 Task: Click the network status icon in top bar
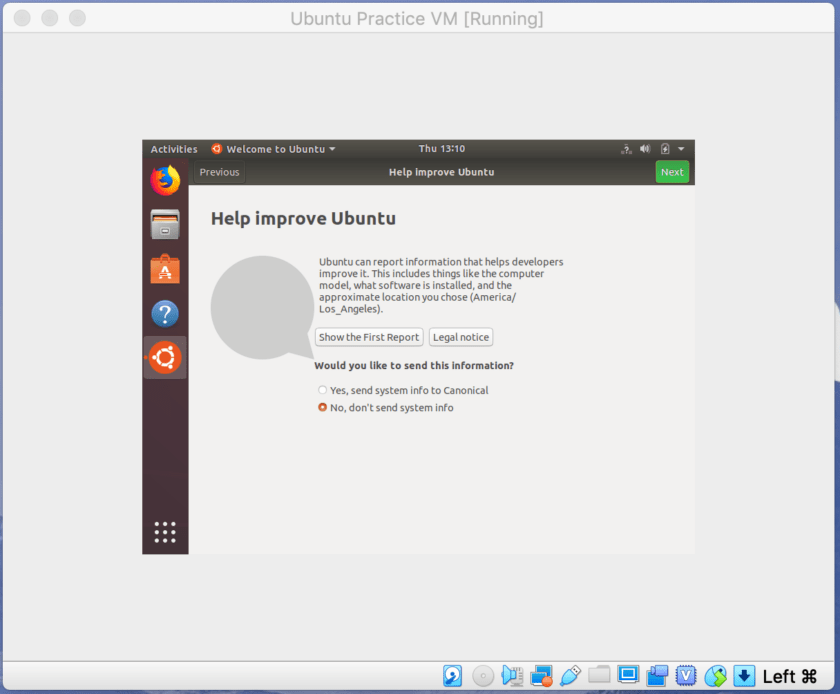click(x=626, y=149)
